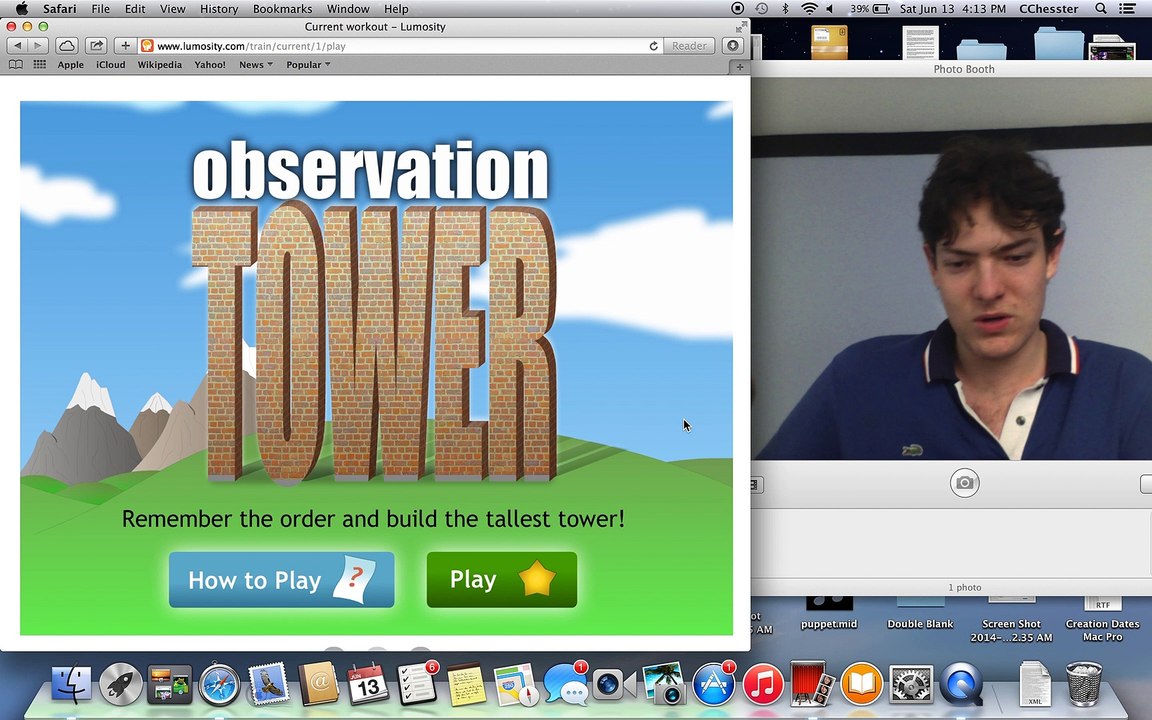The height and width of the screenshot is (720, 1152).
Task: Open the Edit menu
Action: coord(134,9)
